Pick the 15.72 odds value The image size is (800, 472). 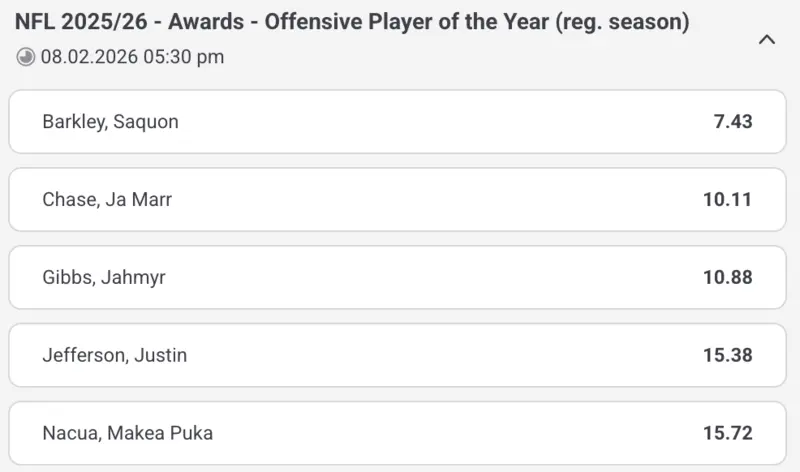coord(727,434)
